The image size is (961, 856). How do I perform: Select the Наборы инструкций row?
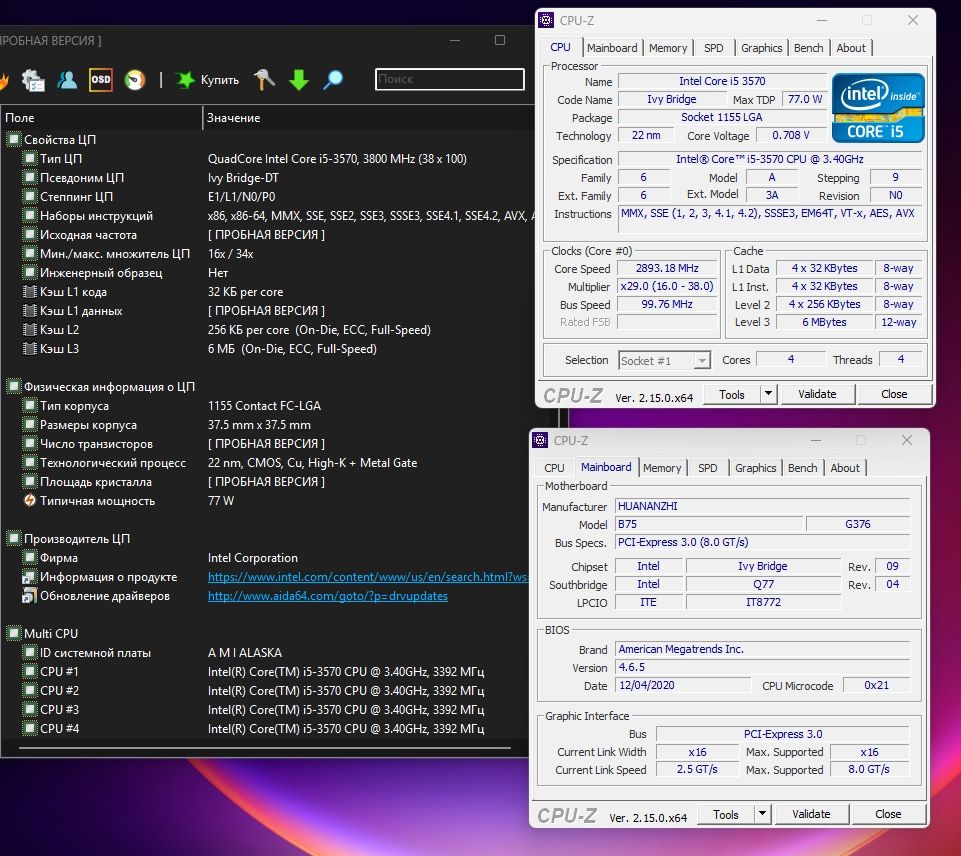click(267, 216)
